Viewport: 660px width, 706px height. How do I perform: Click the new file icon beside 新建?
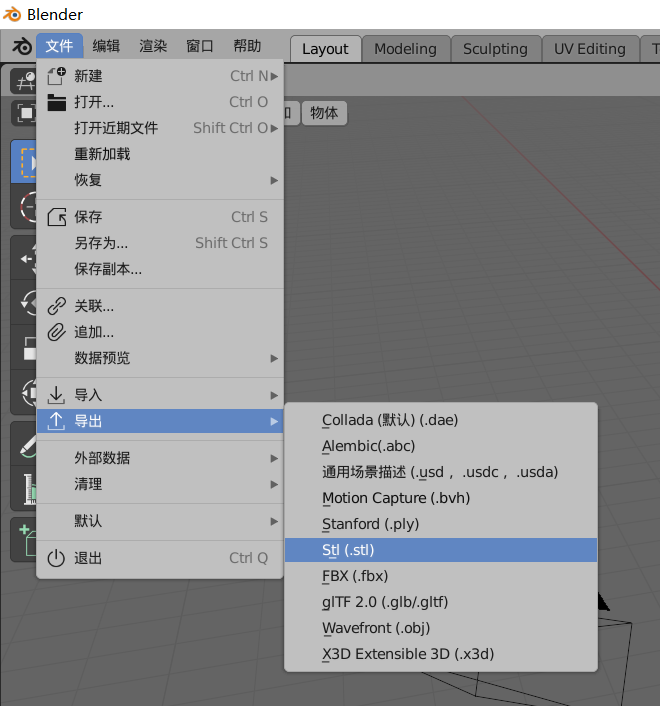click(x=56, y=76)
